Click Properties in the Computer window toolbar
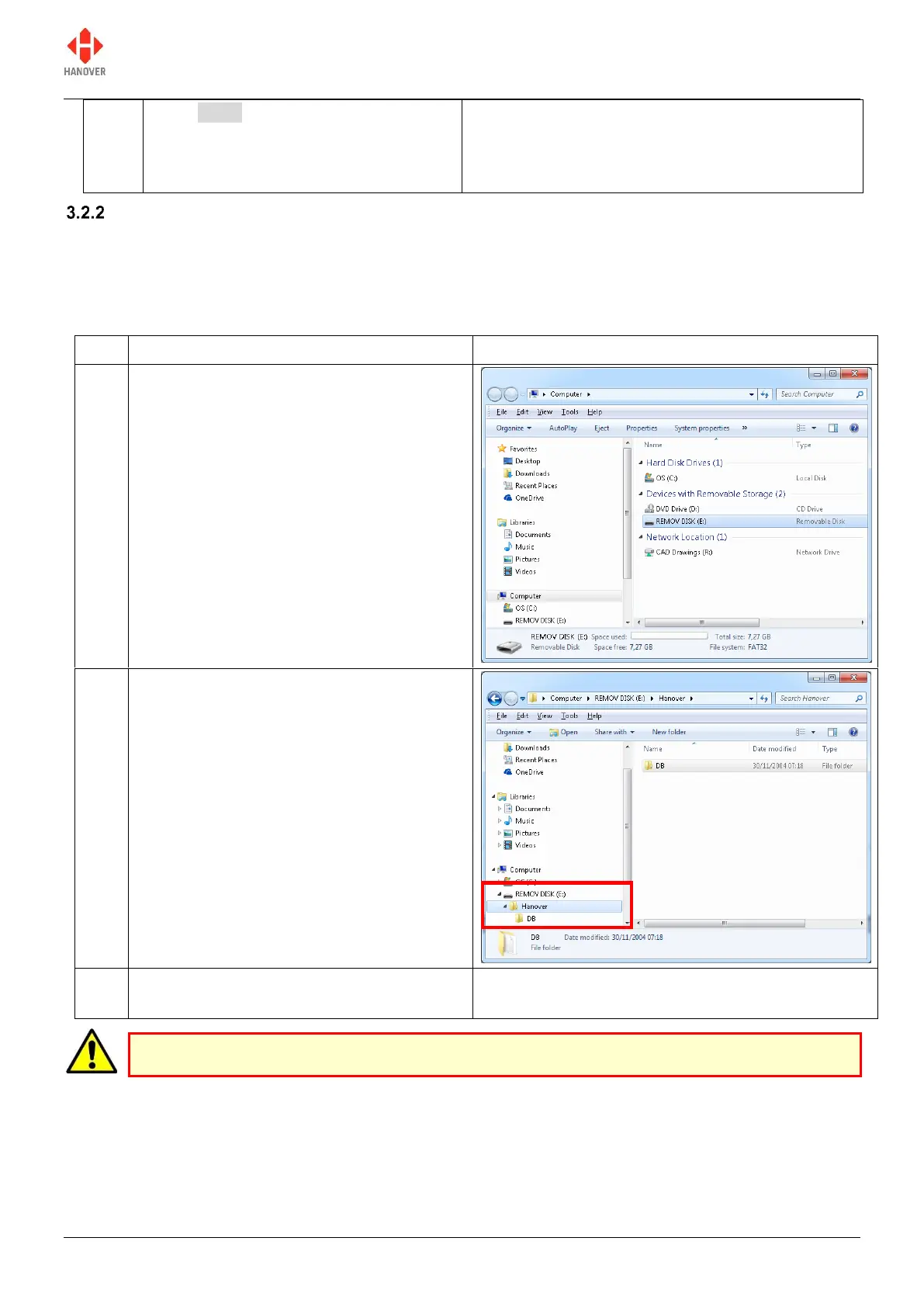Screen dimensions: 924x1307 [642, 428]
